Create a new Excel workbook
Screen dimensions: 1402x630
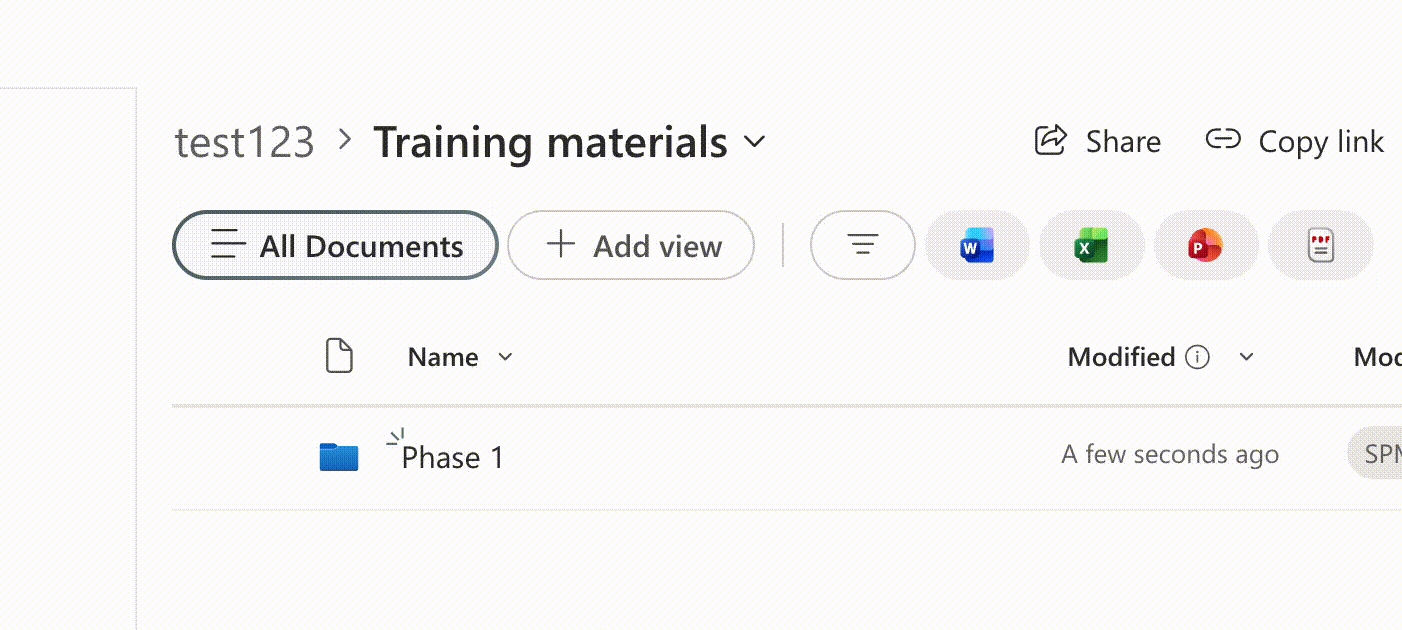point(1092,245)
